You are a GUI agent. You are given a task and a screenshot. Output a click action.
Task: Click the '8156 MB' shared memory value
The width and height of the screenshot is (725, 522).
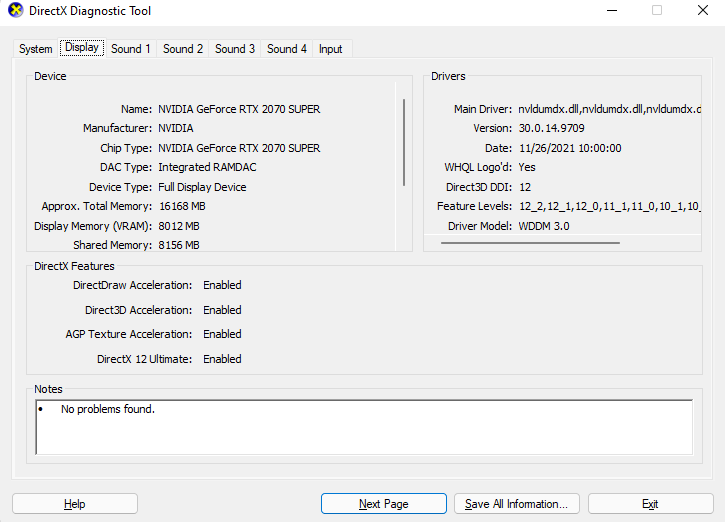click(x=179, y=245)
